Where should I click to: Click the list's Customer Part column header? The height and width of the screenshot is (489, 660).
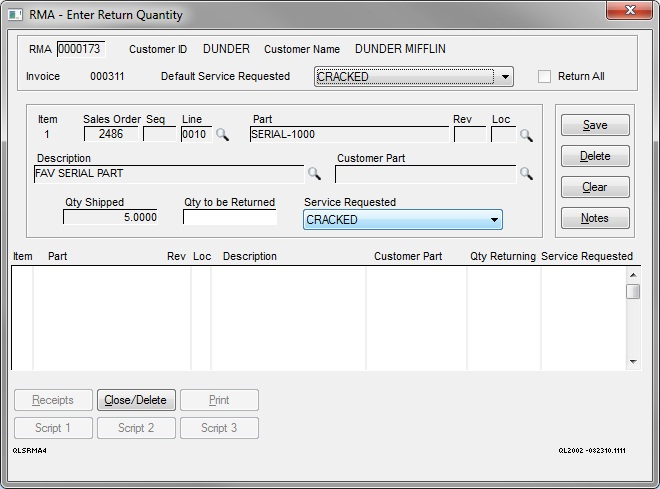[408, 256]
